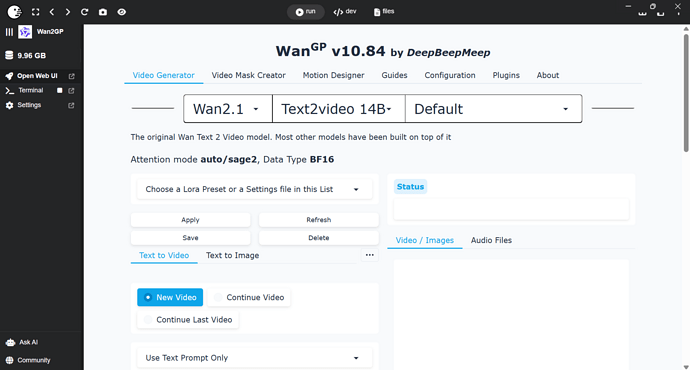This screenshot has width=690, height=370.
Task: Expand the Lora Preset or Settings file list
Action: click(x=254, y=189)
